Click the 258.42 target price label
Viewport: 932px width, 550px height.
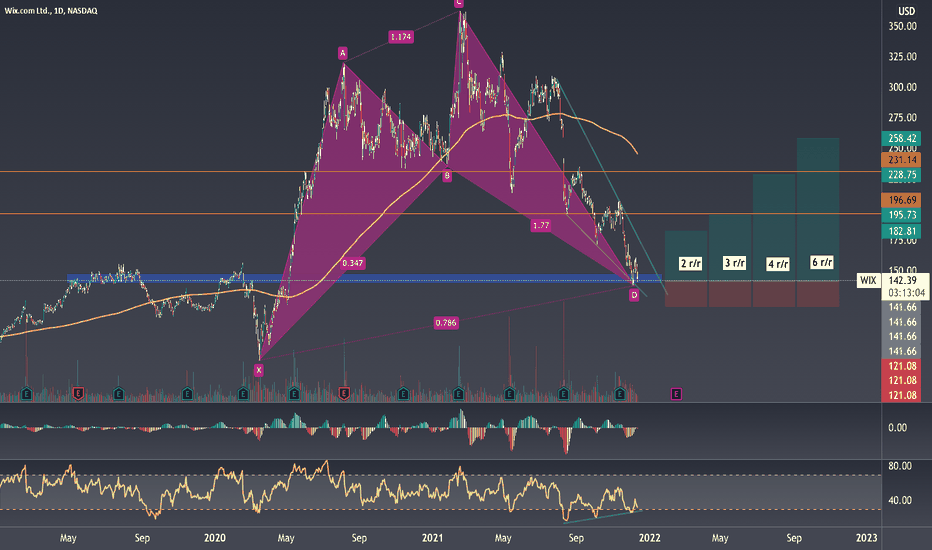902,139
